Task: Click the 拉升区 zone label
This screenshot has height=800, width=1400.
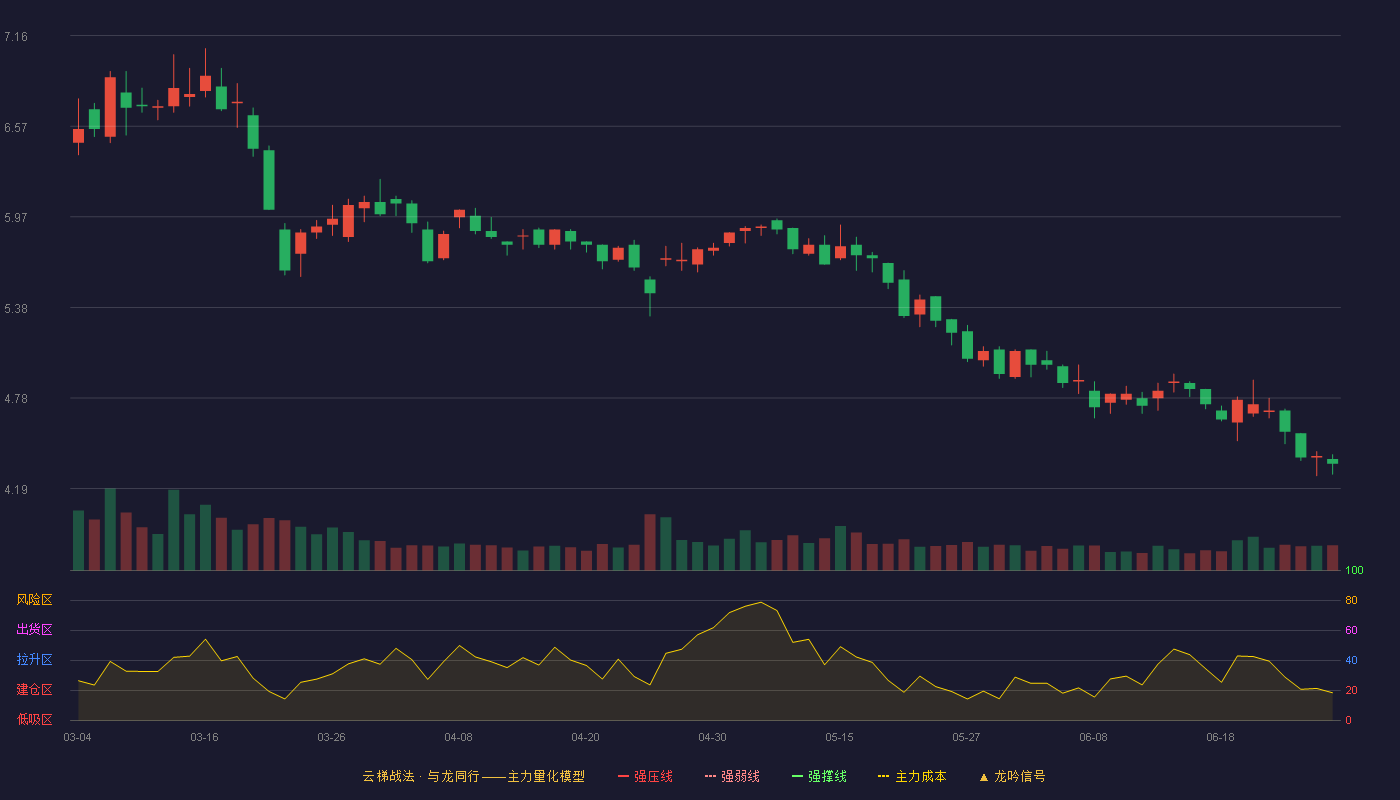Action: point(34,660)
